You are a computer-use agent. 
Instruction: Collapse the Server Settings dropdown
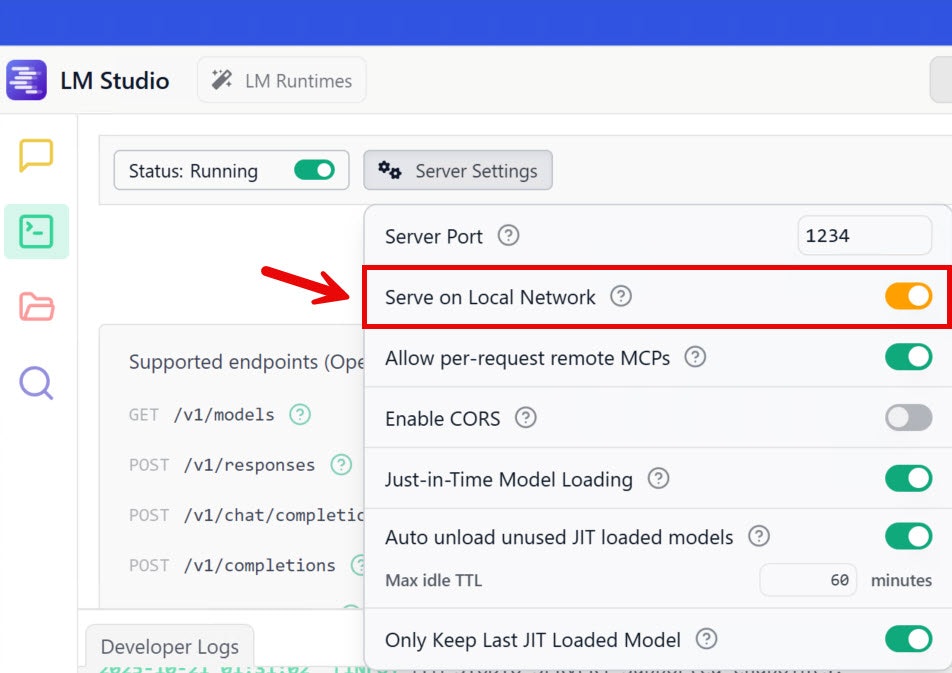(x=458, y=170)
